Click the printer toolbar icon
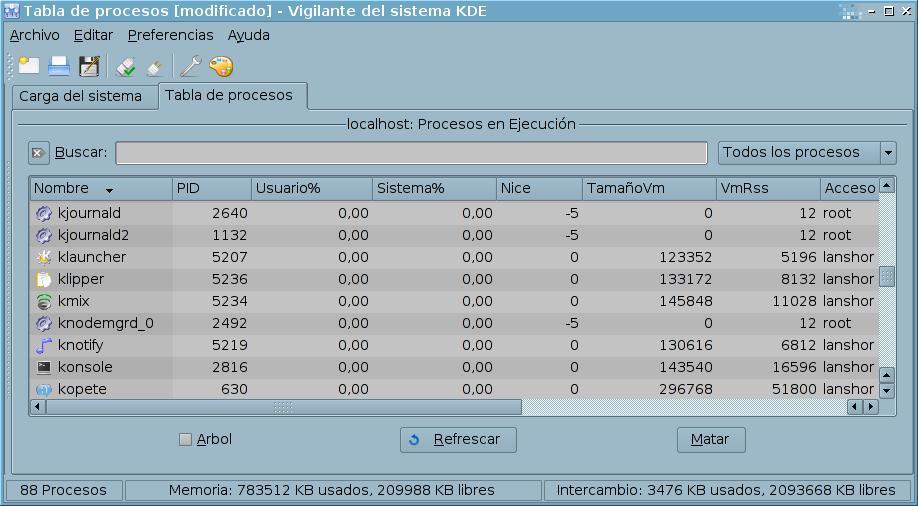This screenshot has width=918, height=506. 59,66
